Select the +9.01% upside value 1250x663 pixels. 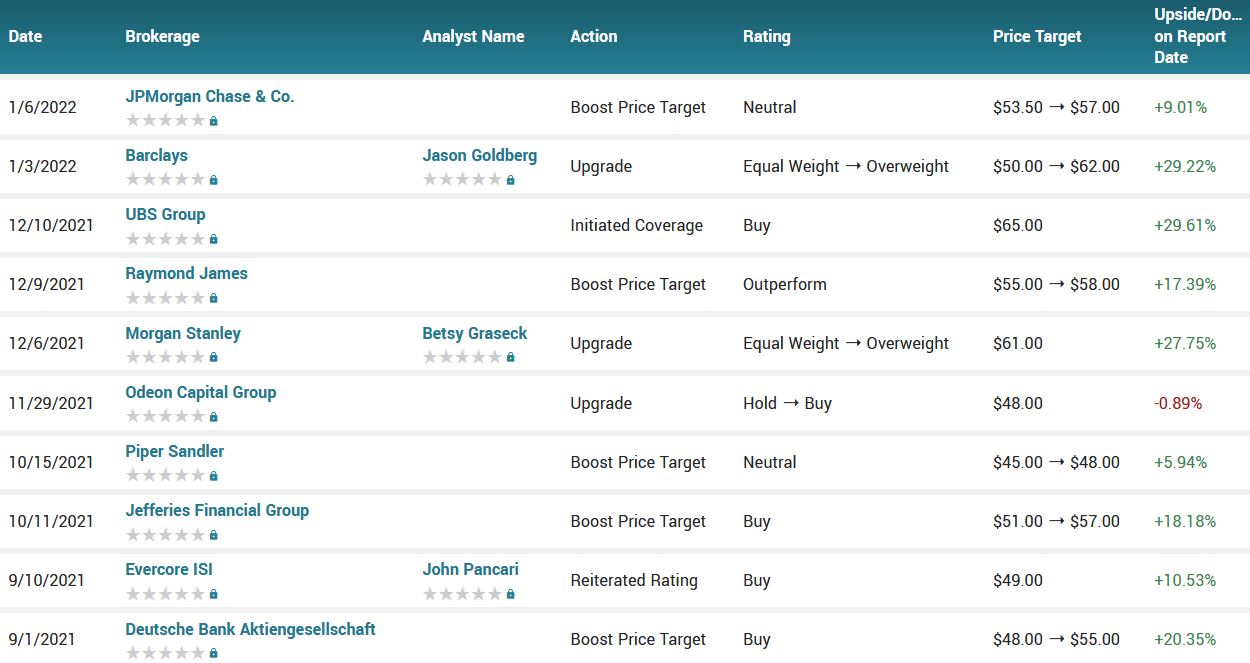1181,108
